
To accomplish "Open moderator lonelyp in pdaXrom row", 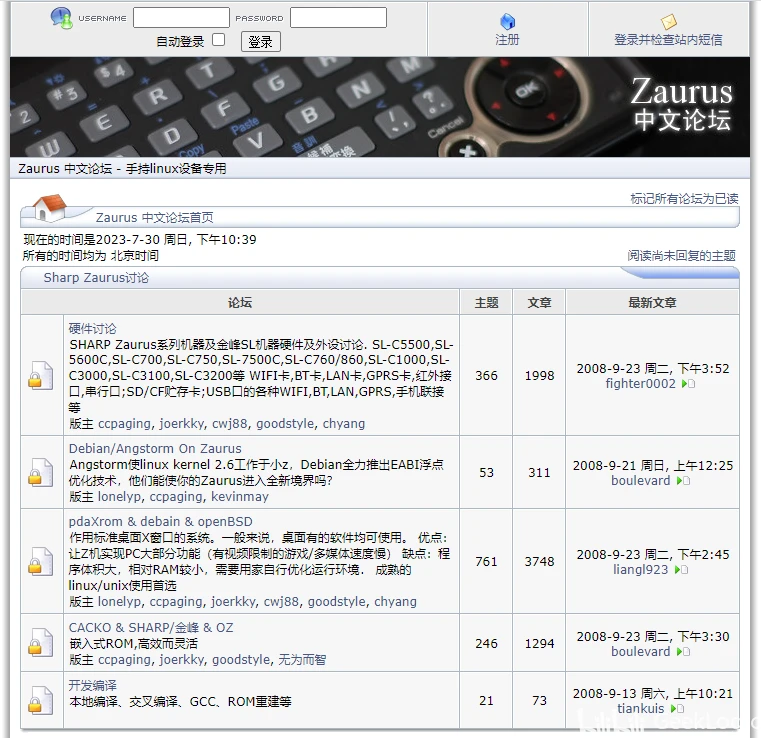I will [119, 602].
